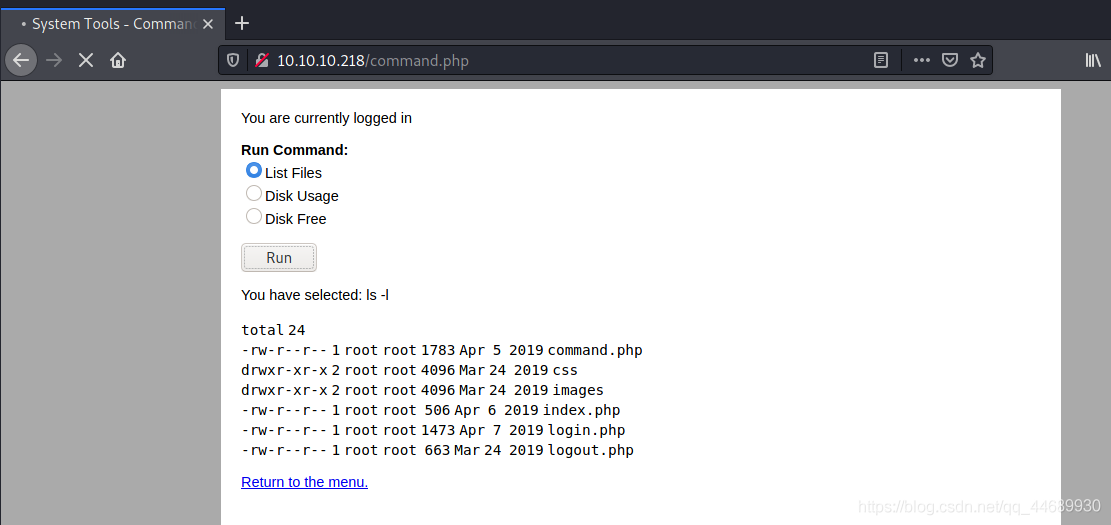Toggle reader view in the address bar
1111x525 pixels.
pyautogui.click(x=881, y=60)
